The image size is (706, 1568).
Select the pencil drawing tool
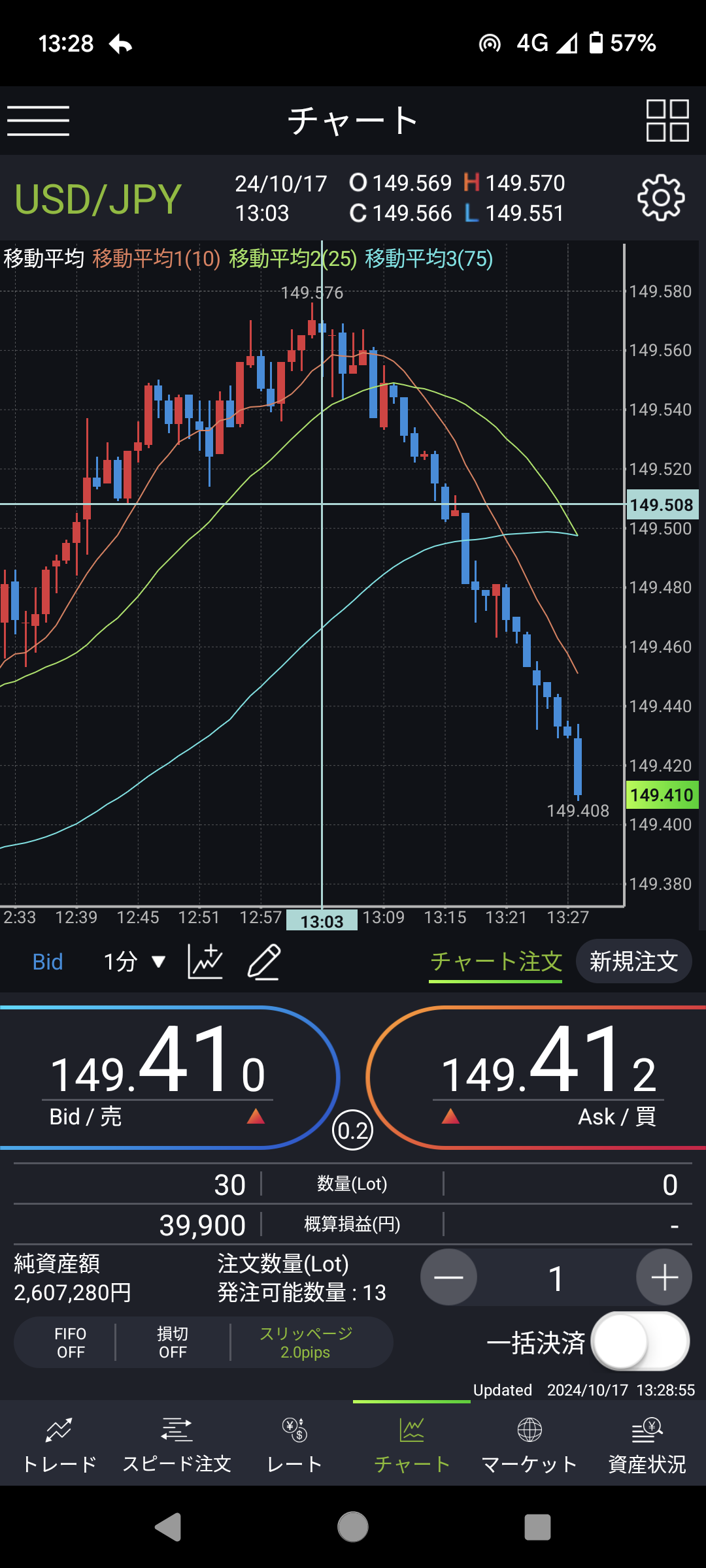pos(264,961)
